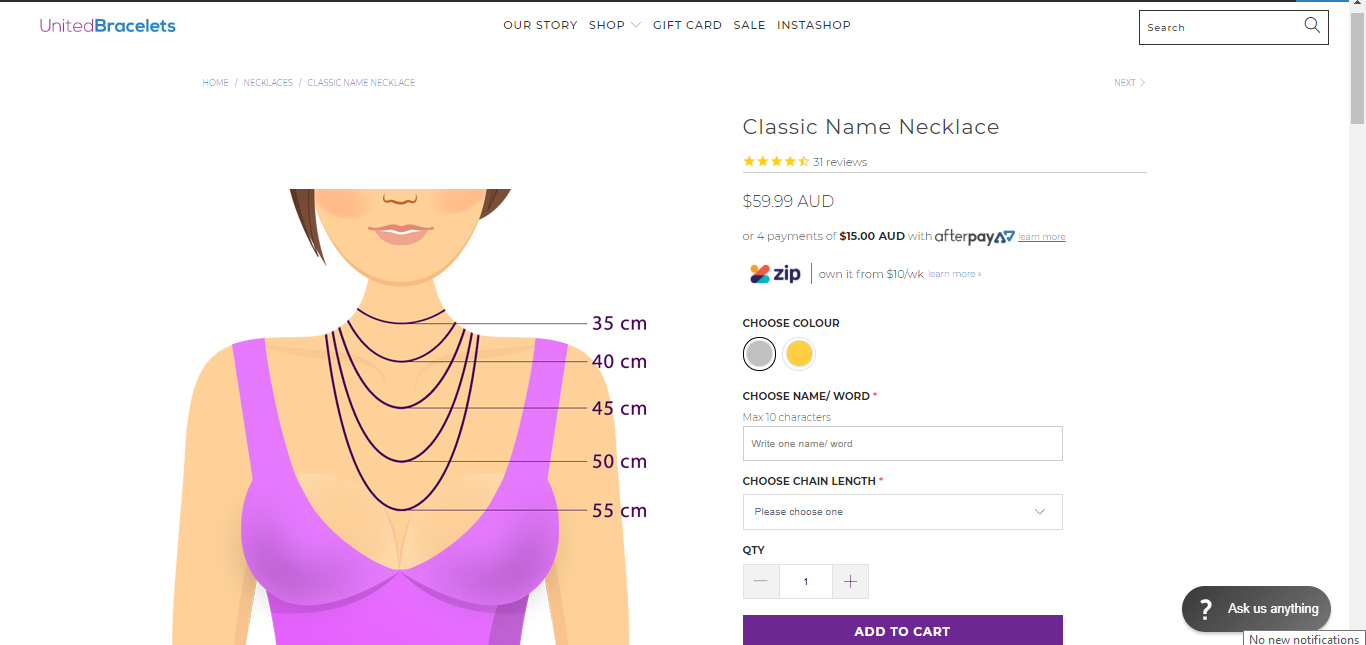Select the gold colour option

(x=799, y=354)
